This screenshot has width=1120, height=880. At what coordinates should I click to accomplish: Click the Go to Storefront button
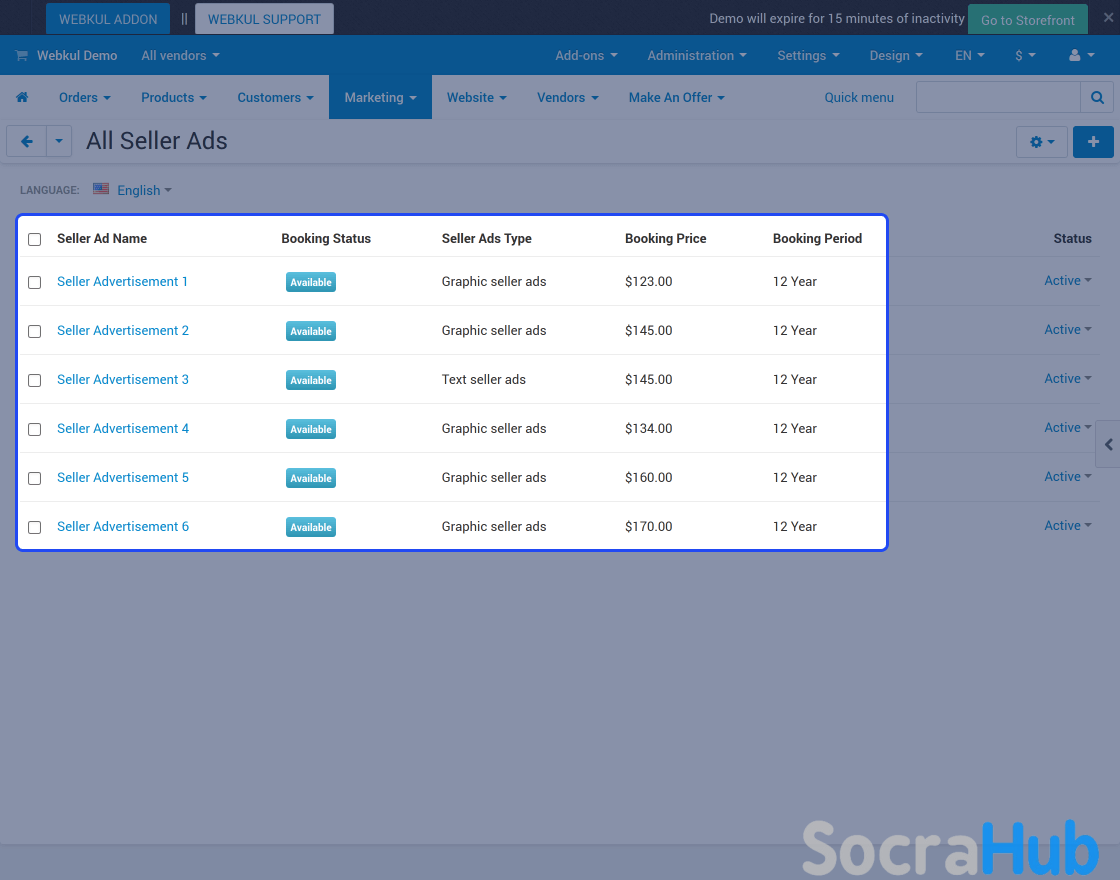[1027, 20]
